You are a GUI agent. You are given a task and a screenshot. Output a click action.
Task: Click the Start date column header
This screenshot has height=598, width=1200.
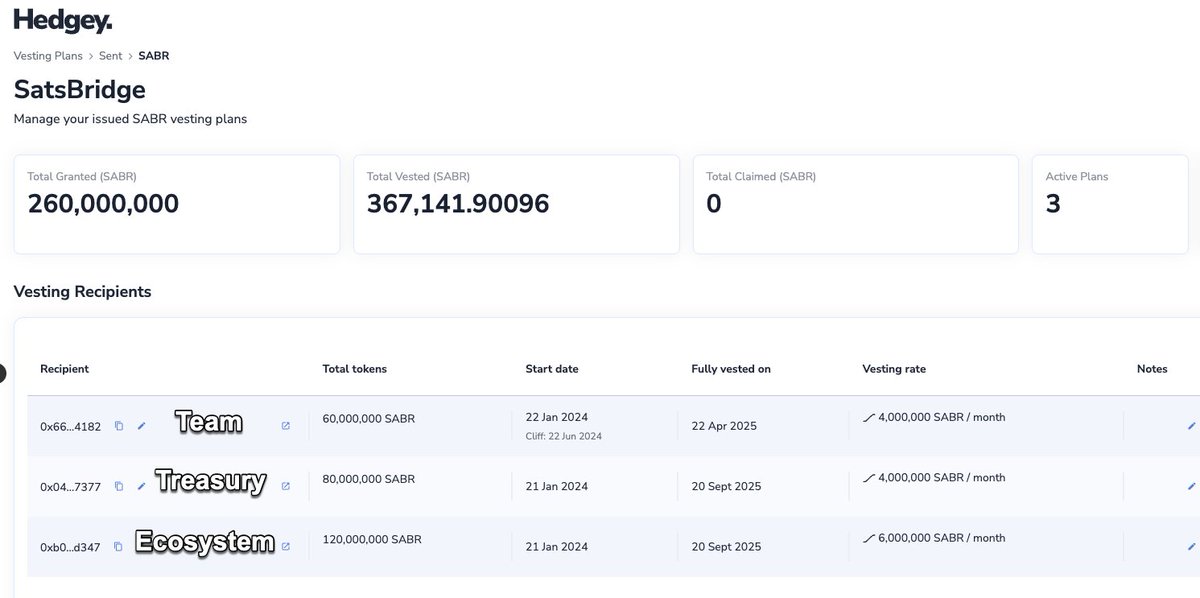tap(552, 369)
